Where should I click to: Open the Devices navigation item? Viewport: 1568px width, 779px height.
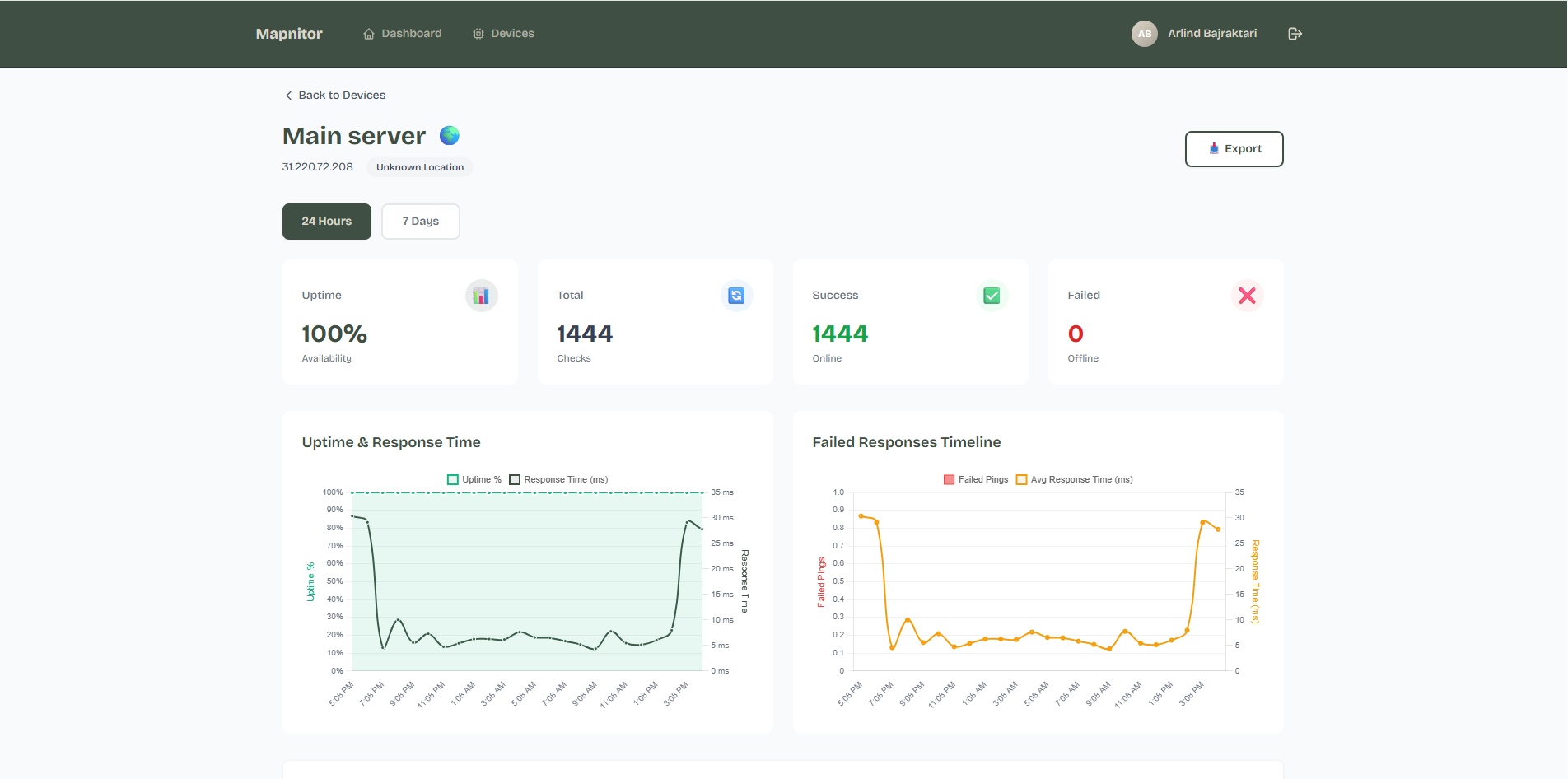click(503, 34)
